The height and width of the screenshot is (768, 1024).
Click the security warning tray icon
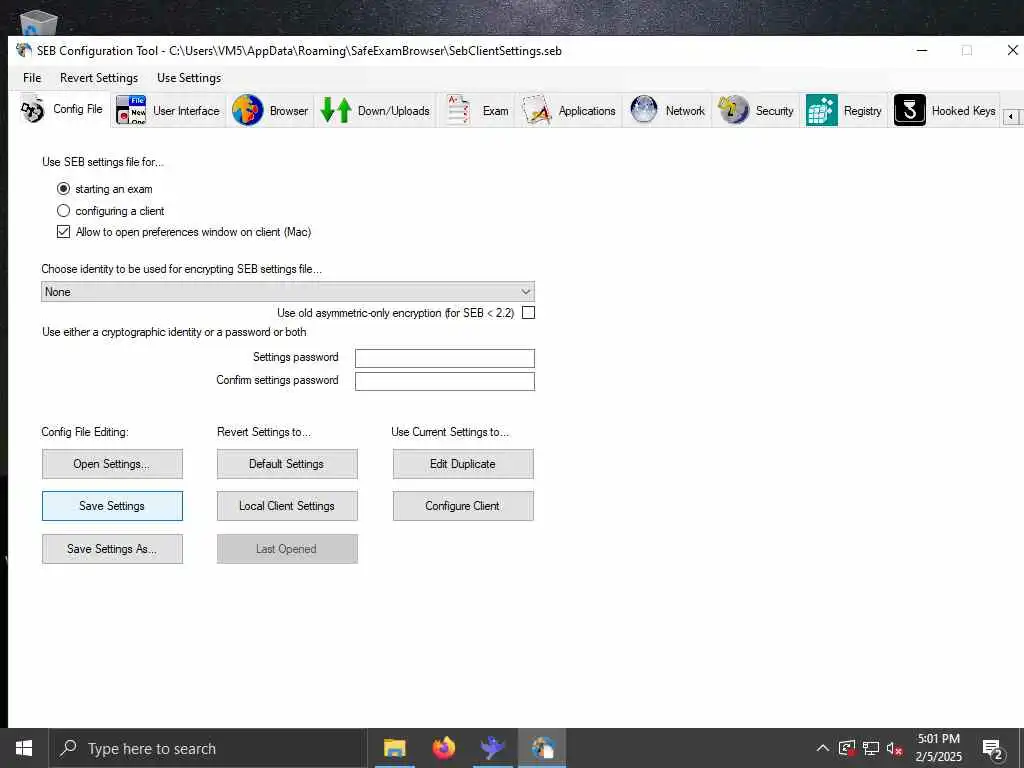pyautogui.click(x=846, y=748)
